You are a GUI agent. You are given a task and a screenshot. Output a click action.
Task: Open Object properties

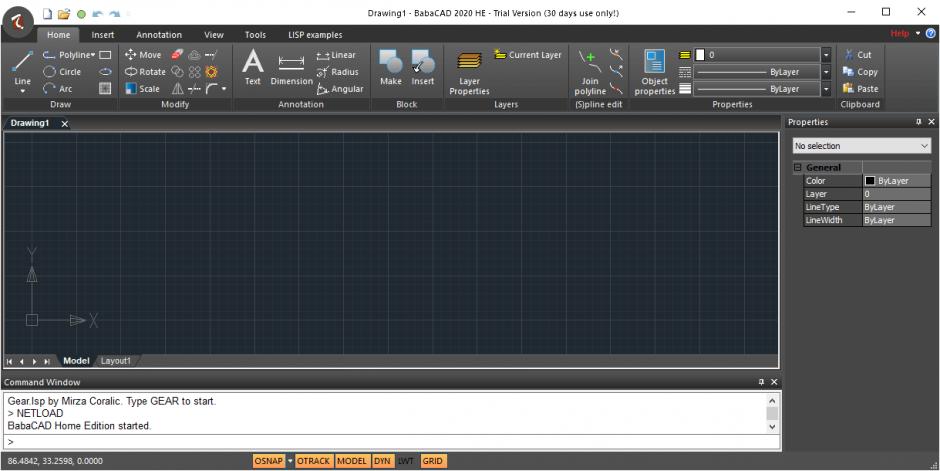point(655,73)
